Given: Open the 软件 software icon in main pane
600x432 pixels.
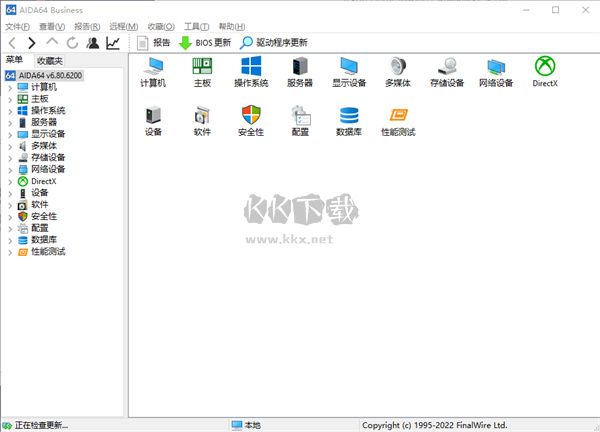Looking at the screenshot, I should click(x=202, y=121).
